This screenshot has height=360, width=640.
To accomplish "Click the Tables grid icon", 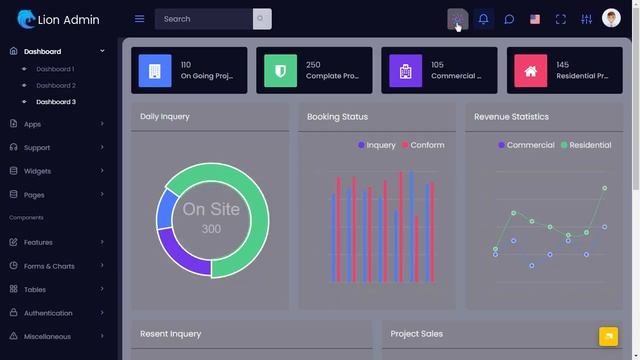I will 13,289.
